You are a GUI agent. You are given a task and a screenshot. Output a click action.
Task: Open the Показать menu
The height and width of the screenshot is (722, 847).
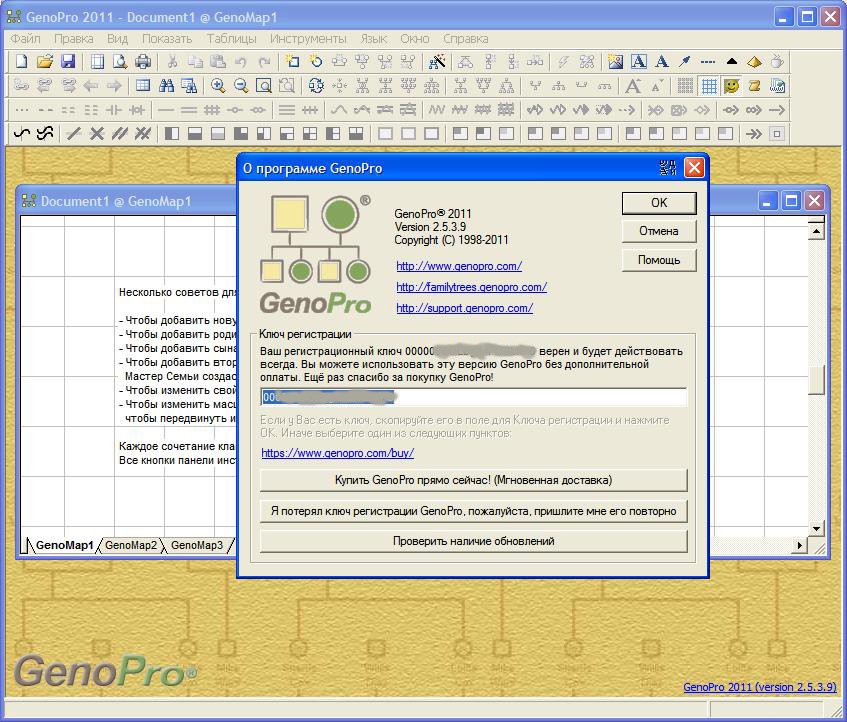click(167, 39)
